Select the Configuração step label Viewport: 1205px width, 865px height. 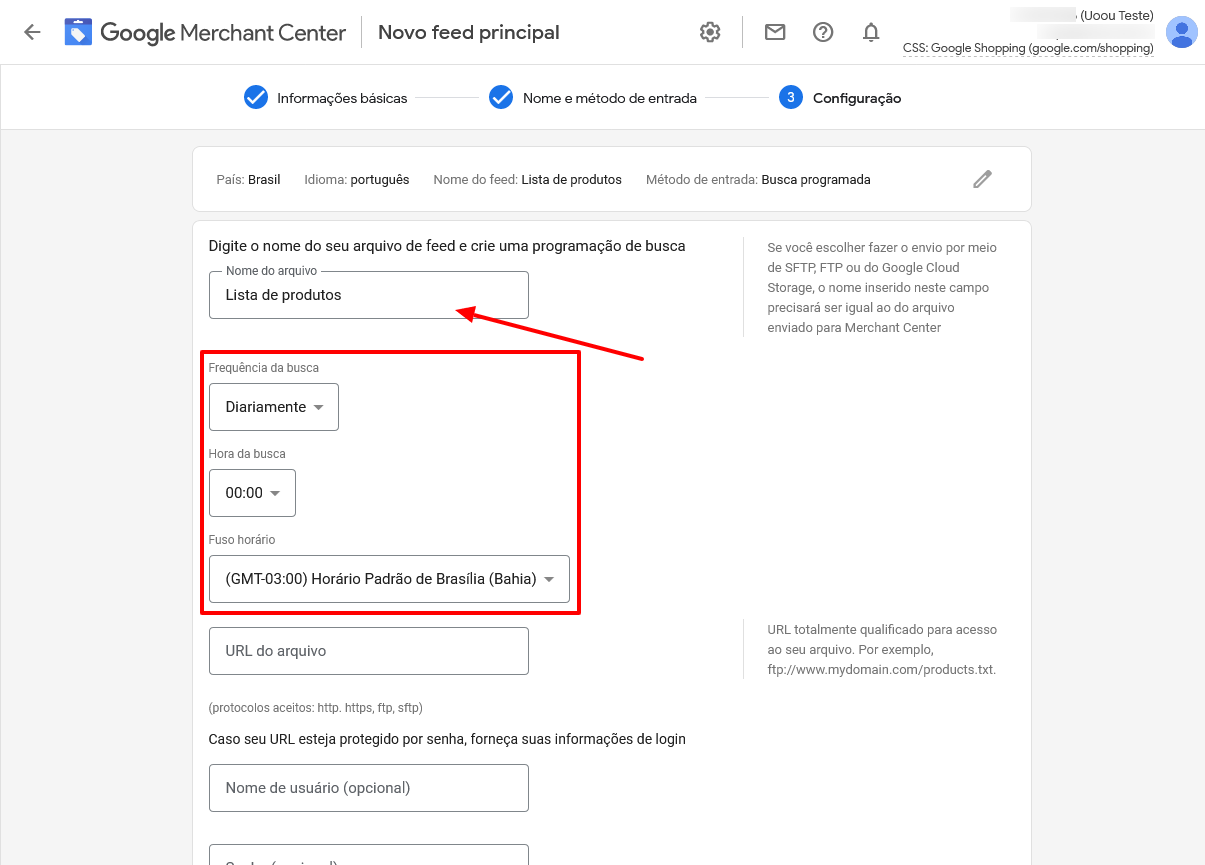pyautogui.click(x=857, y=98)
